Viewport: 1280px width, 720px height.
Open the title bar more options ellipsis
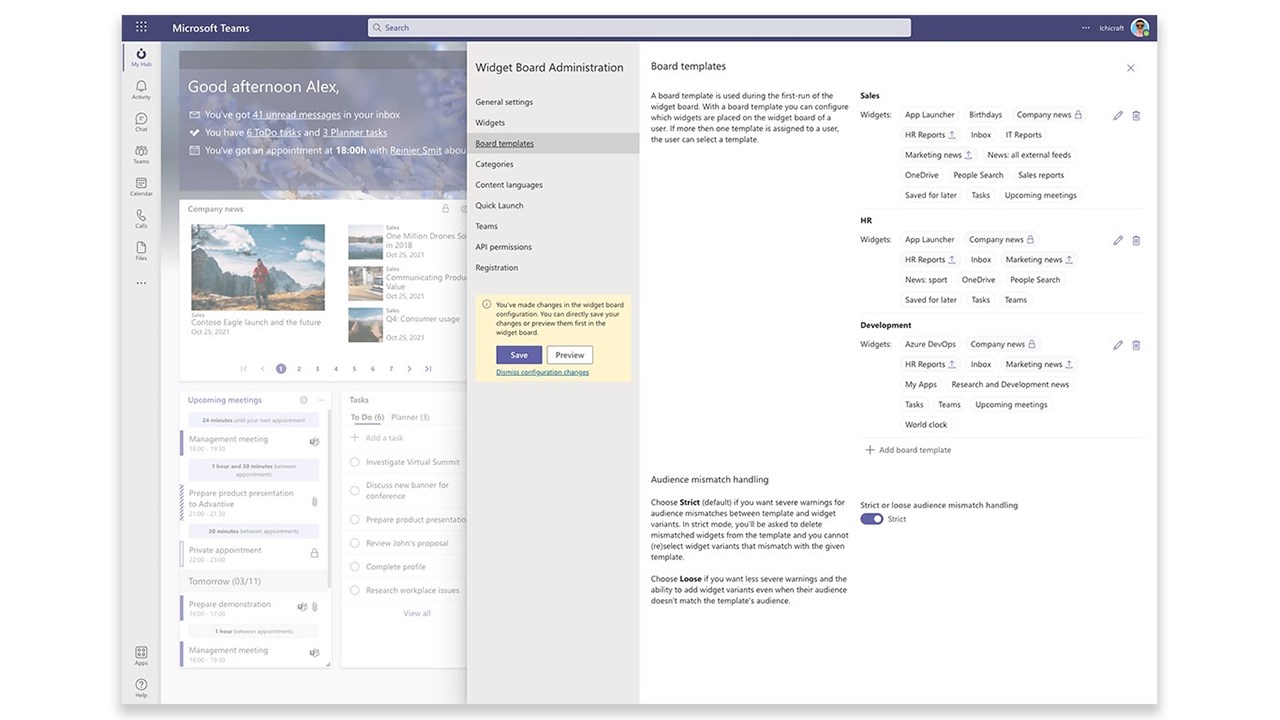coord(1086,28)
